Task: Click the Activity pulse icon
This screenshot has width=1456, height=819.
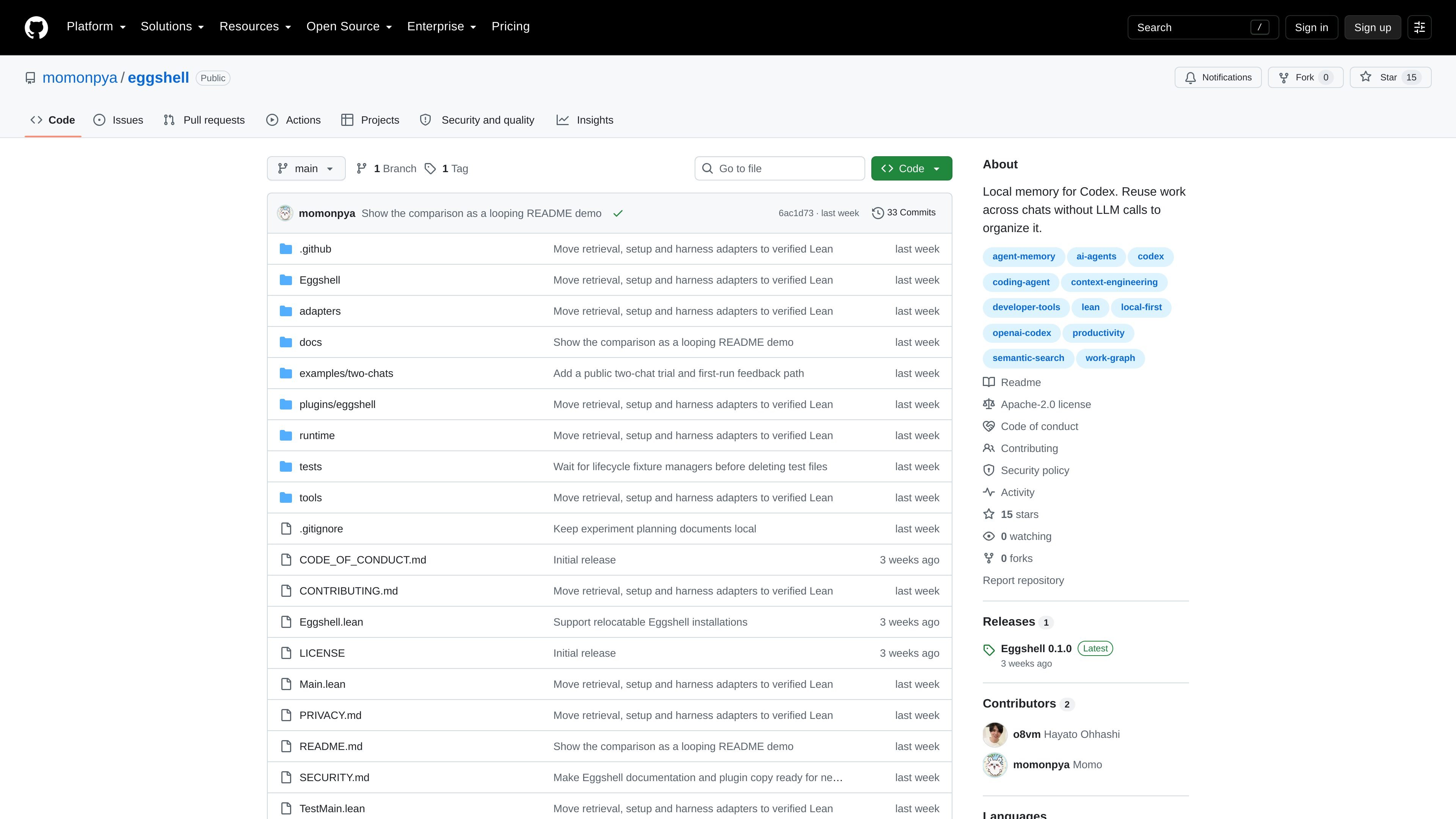Action: 988,492
